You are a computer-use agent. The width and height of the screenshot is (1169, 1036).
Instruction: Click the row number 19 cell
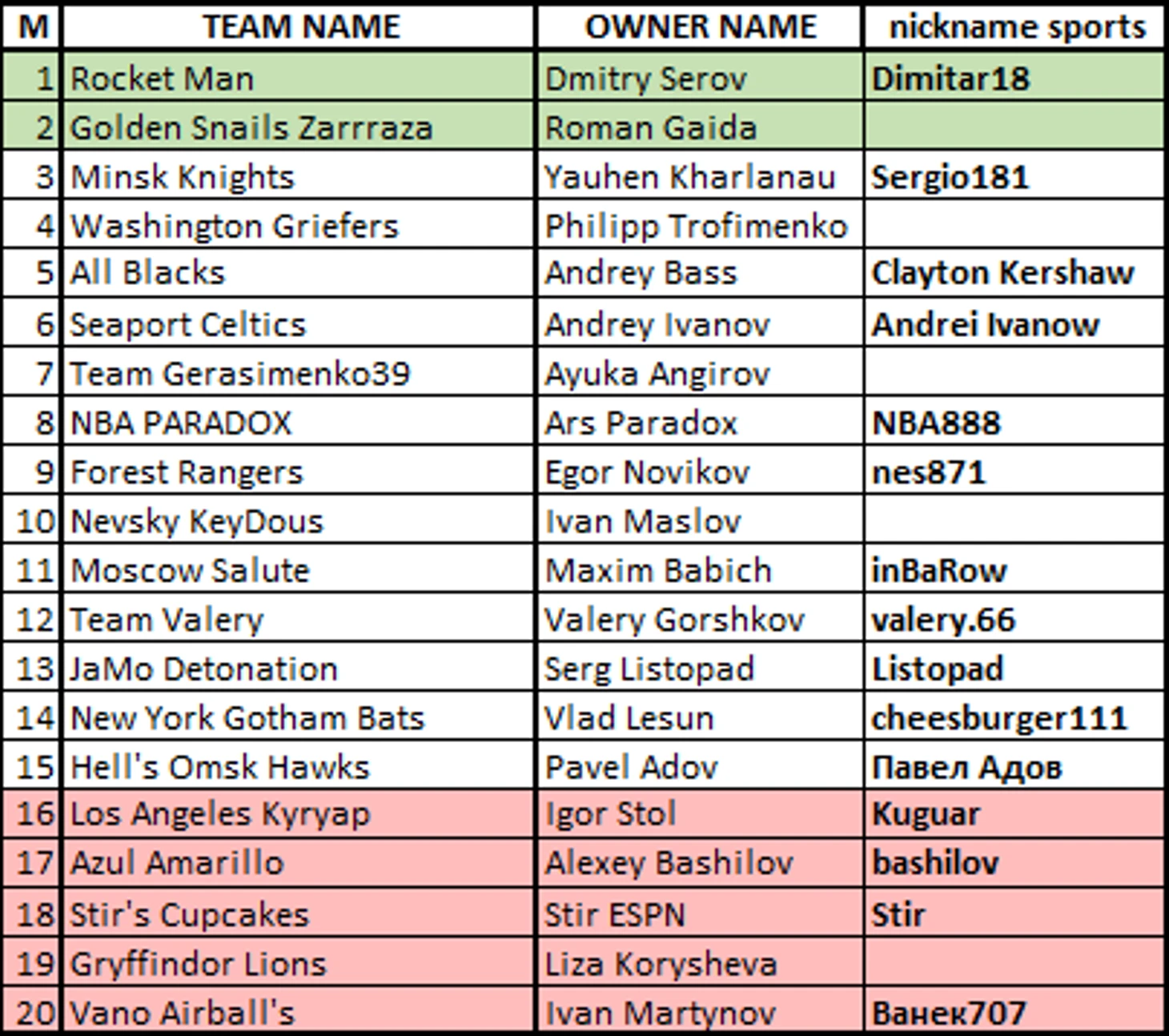tap(31, 962)
